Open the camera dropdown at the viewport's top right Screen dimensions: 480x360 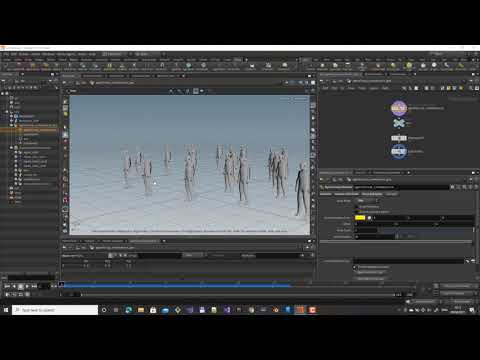tap(300, 99)
